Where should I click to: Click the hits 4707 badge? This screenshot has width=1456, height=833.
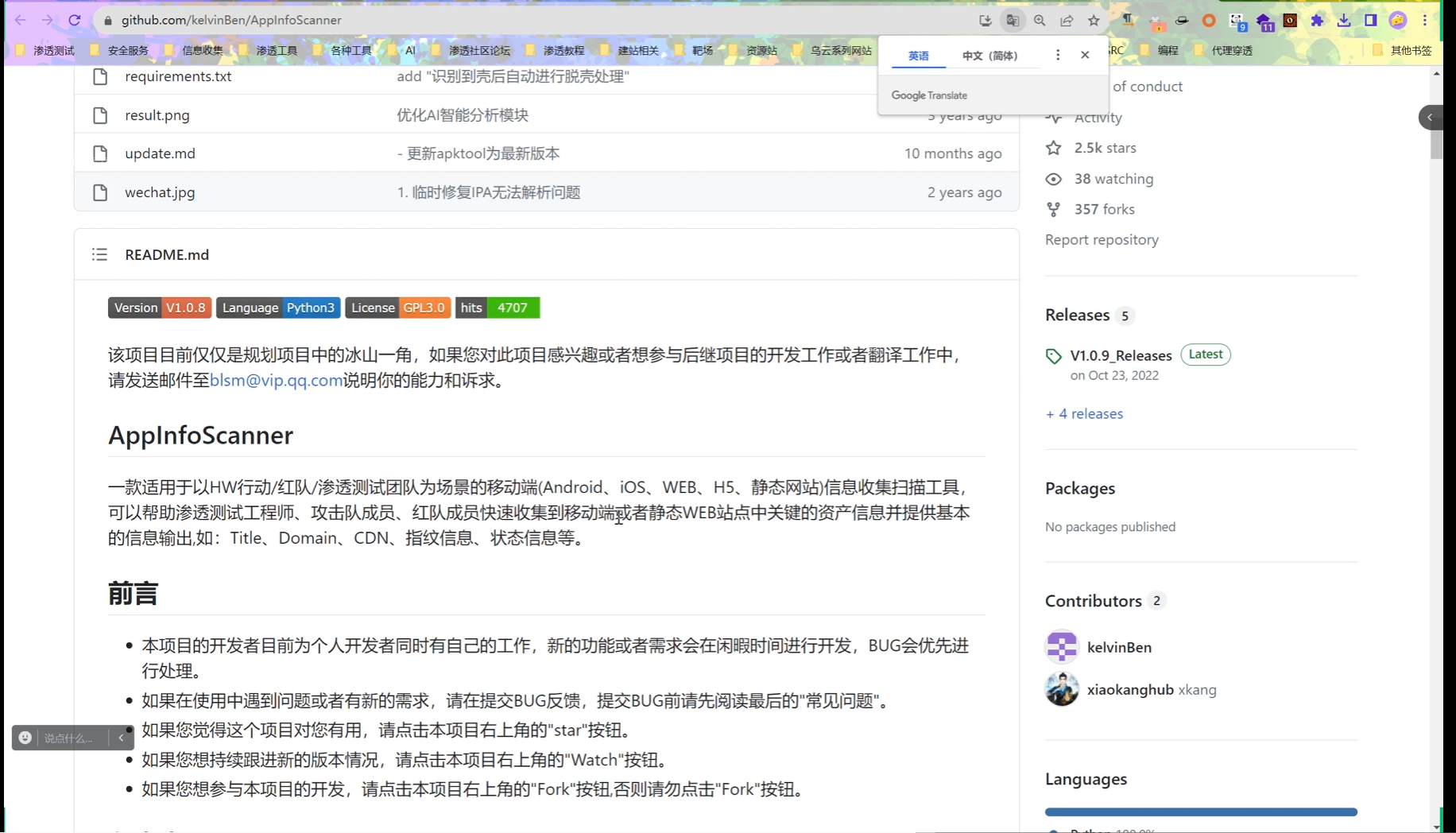(498, 308)
